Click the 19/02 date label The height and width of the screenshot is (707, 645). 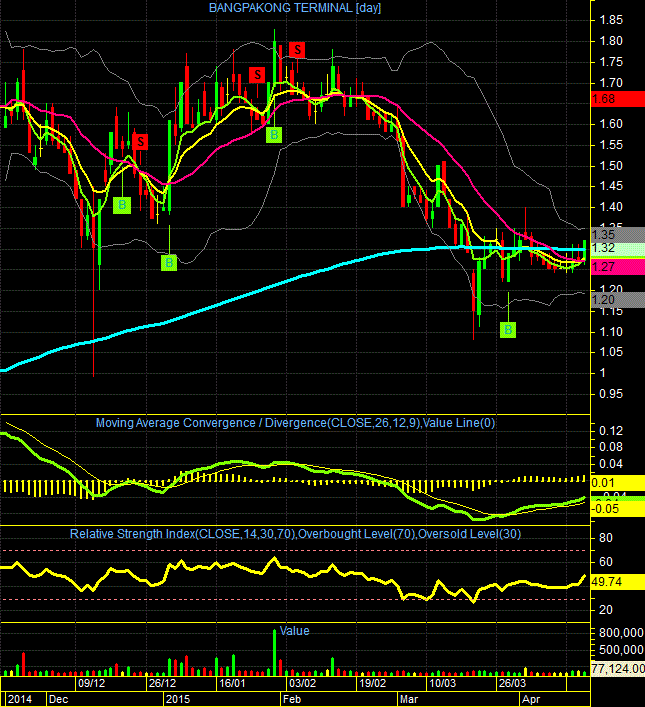pyautogui.click(x=372, y=683)
